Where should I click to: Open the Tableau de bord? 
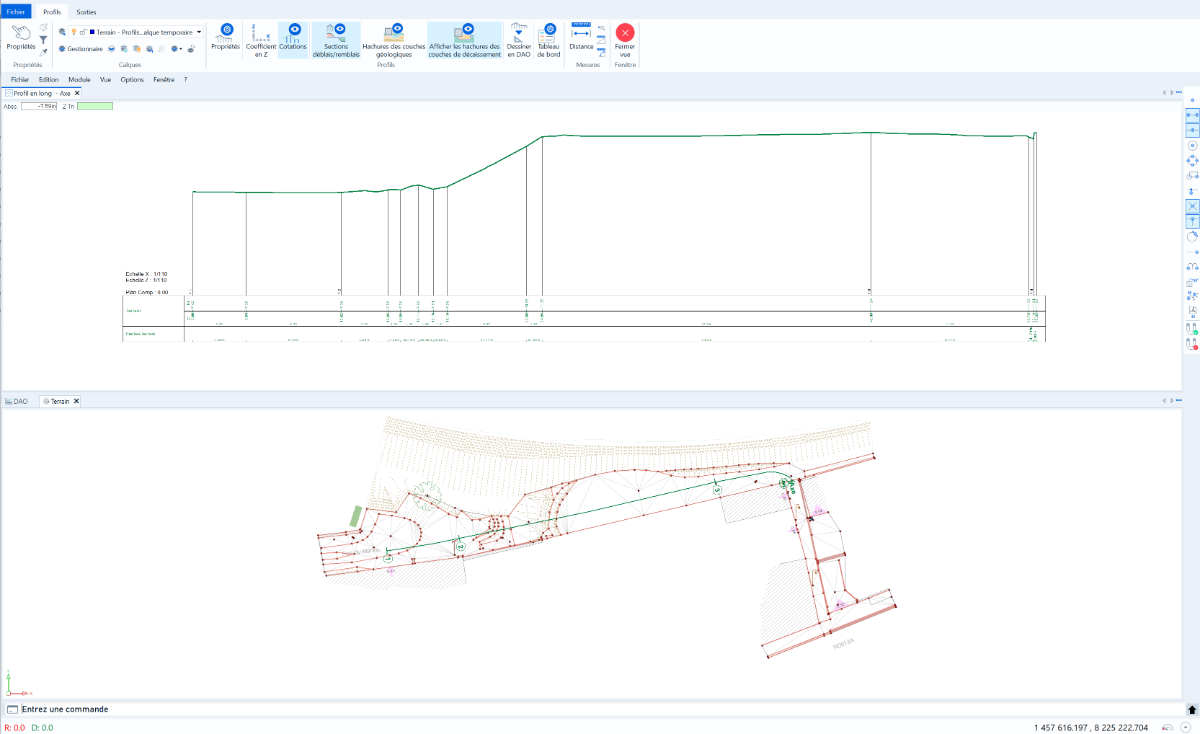549,40
